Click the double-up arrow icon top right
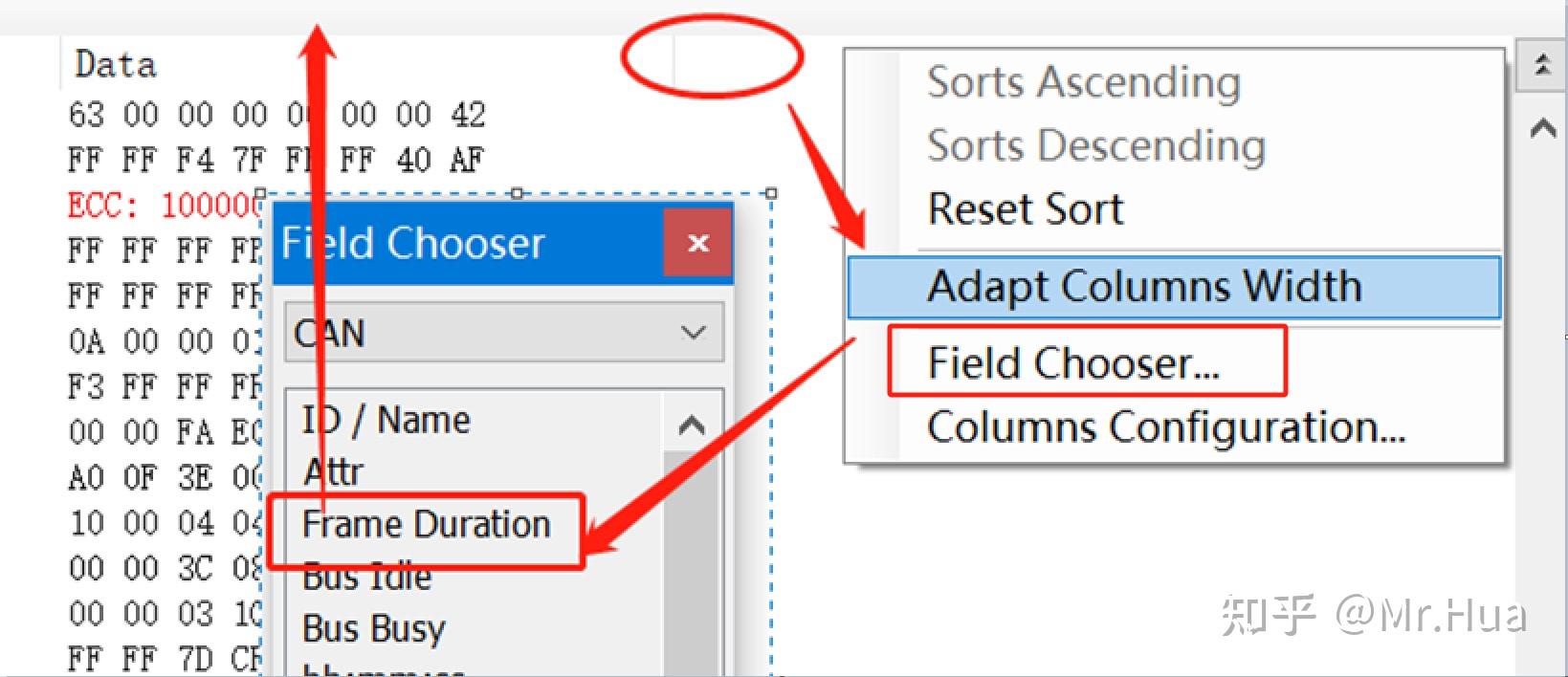The width and height of the screenshot is (1568, 677). click(1542, 66)
